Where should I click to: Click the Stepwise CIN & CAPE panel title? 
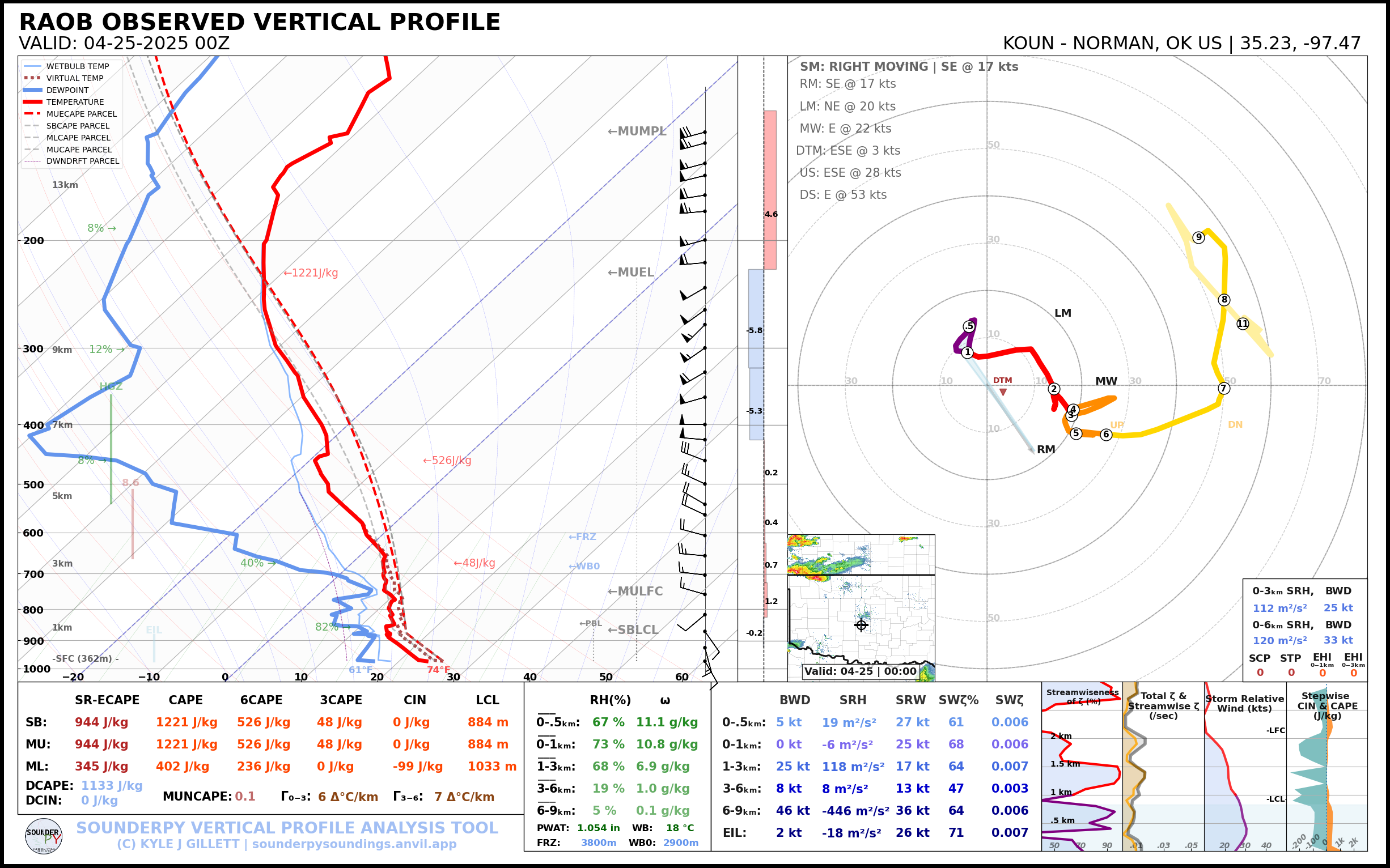tap(1327, 705)
